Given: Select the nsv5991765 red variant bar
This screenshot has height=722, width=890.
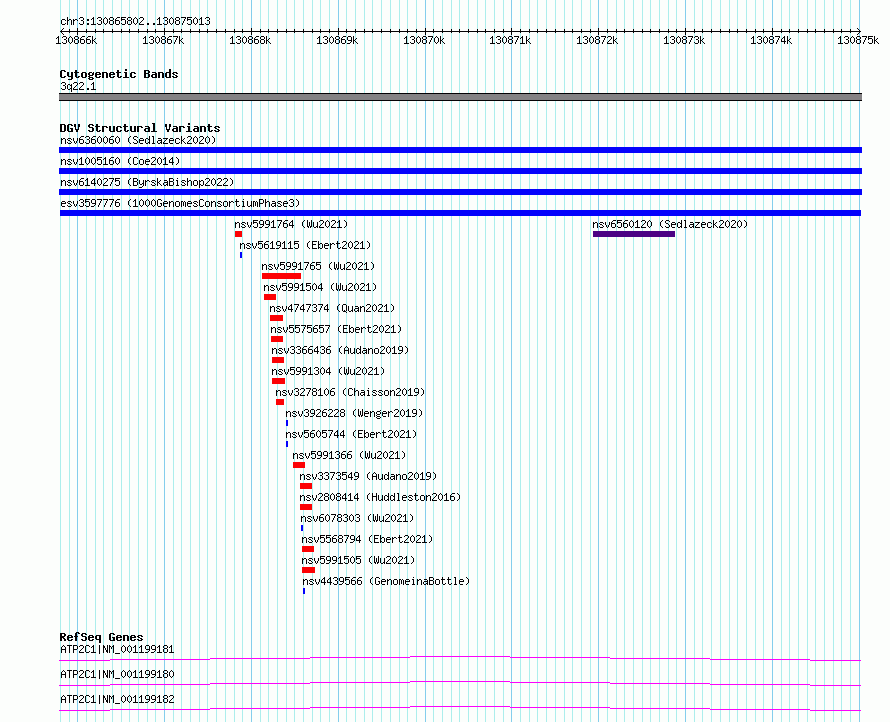Looking at the screenshot, I should click(x=282, y=276).
